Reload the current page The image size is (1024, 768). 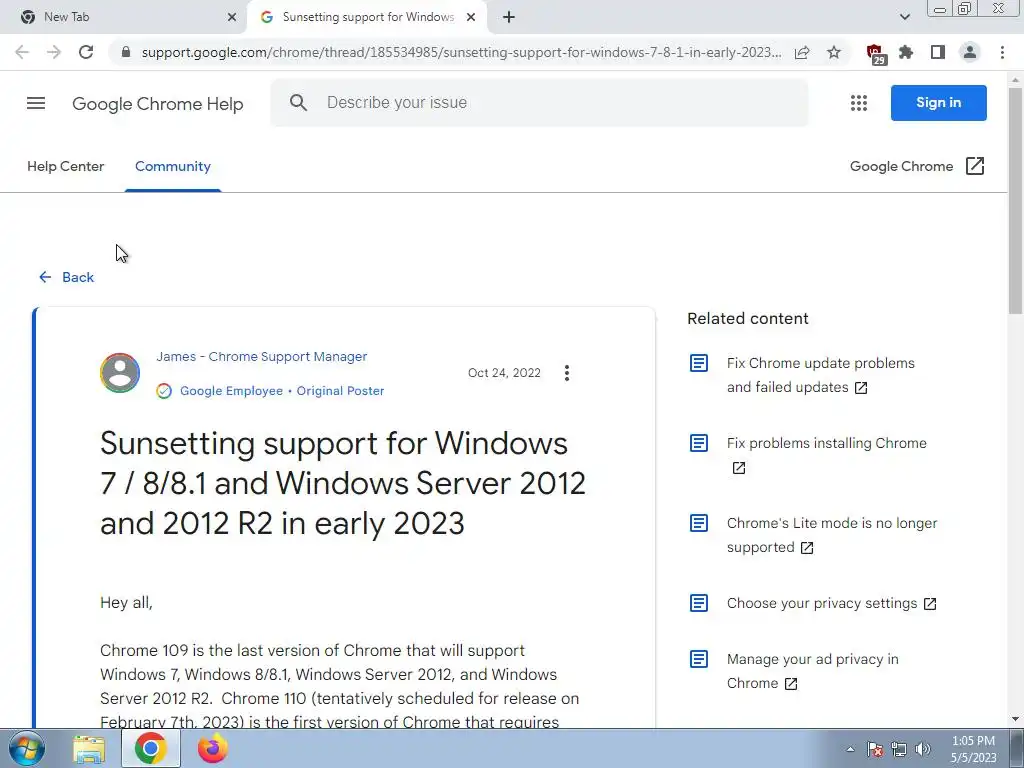coord(86,52)
